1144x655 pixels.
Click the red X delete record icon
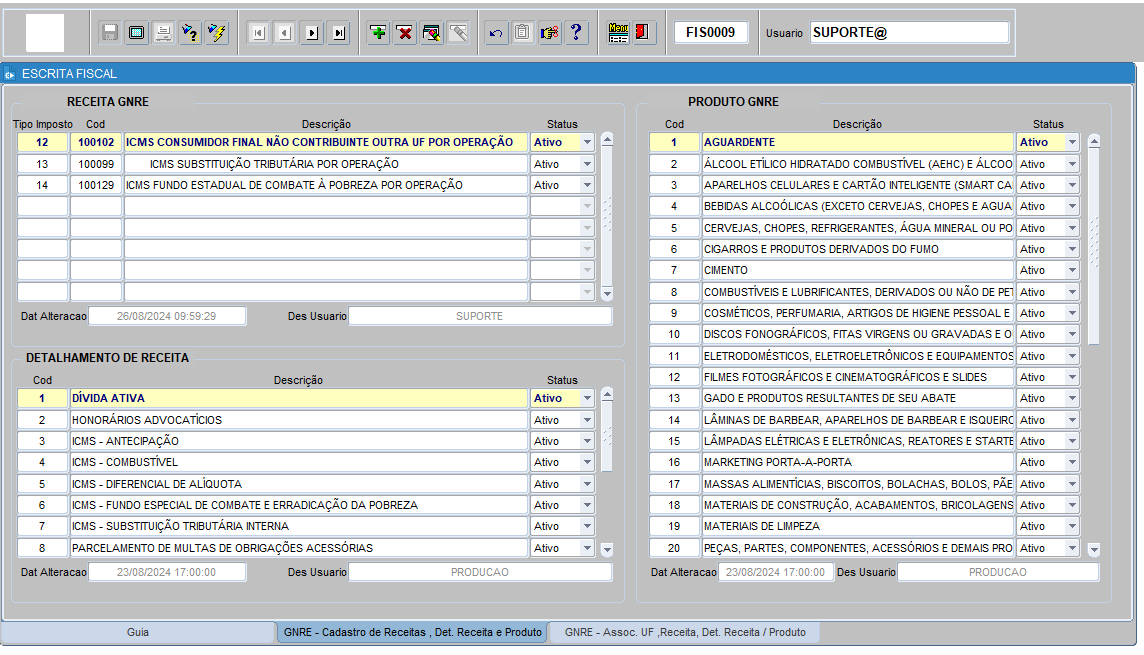pos(404,32)
